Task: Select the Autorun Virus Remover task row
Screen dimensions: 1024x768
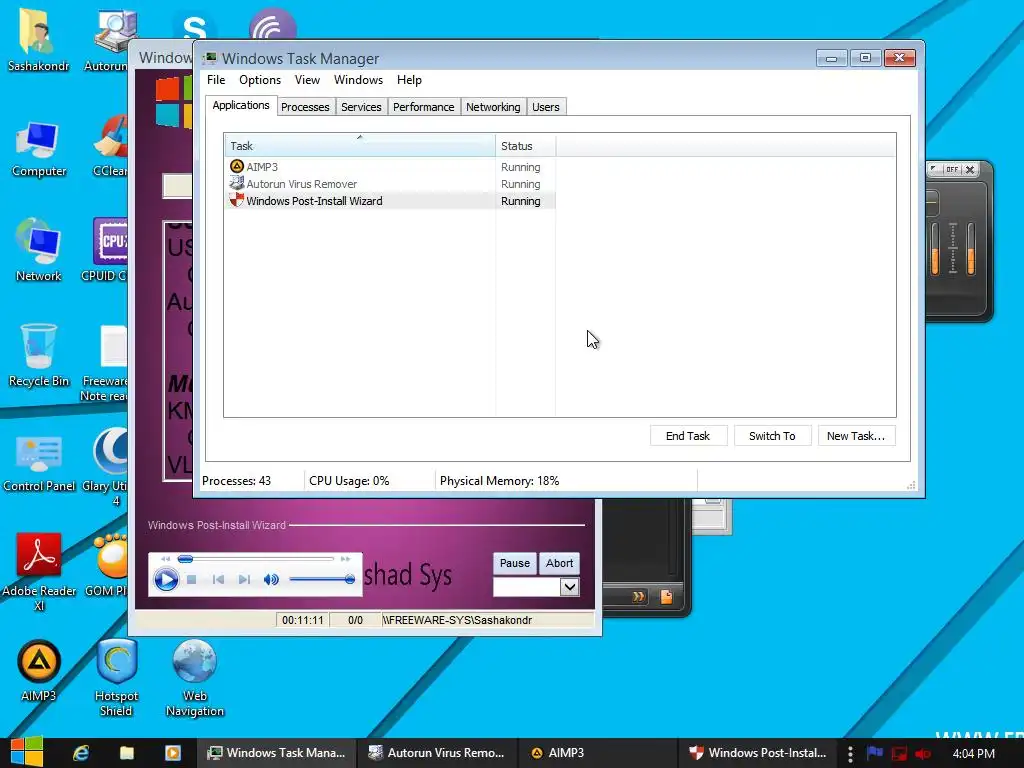Action: click(x=390, y=184)
